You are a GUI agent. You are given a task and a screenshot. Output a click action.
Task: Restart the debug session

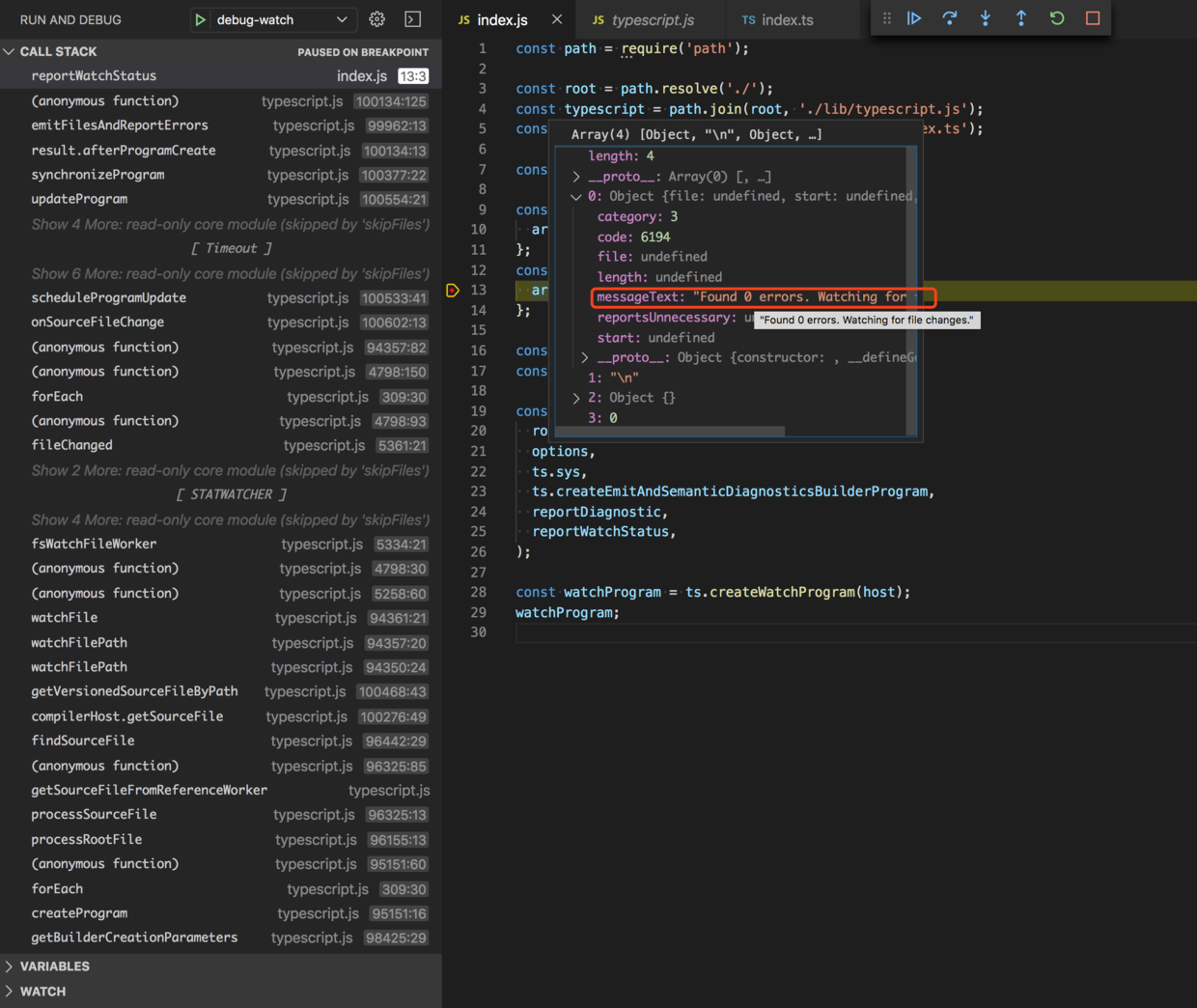(x=1057, y=18)
